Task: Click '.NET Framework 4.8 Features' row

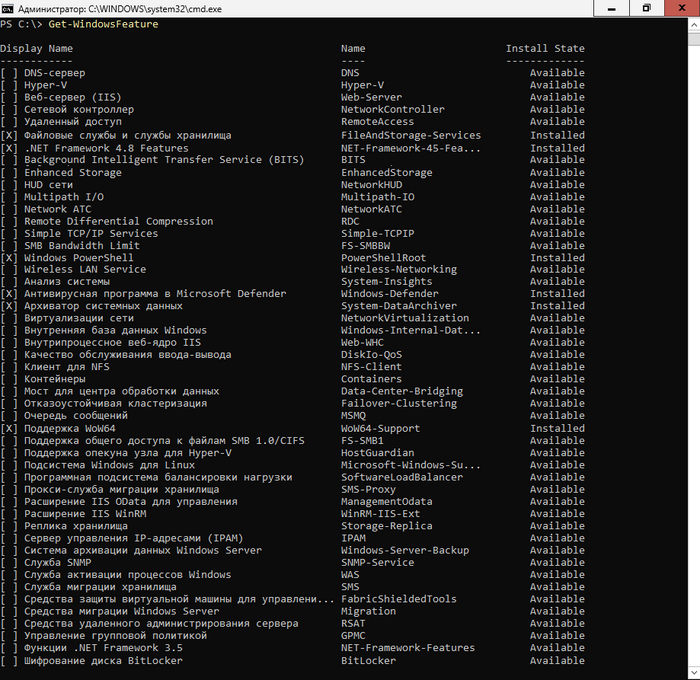Action: tap(106, 148)
